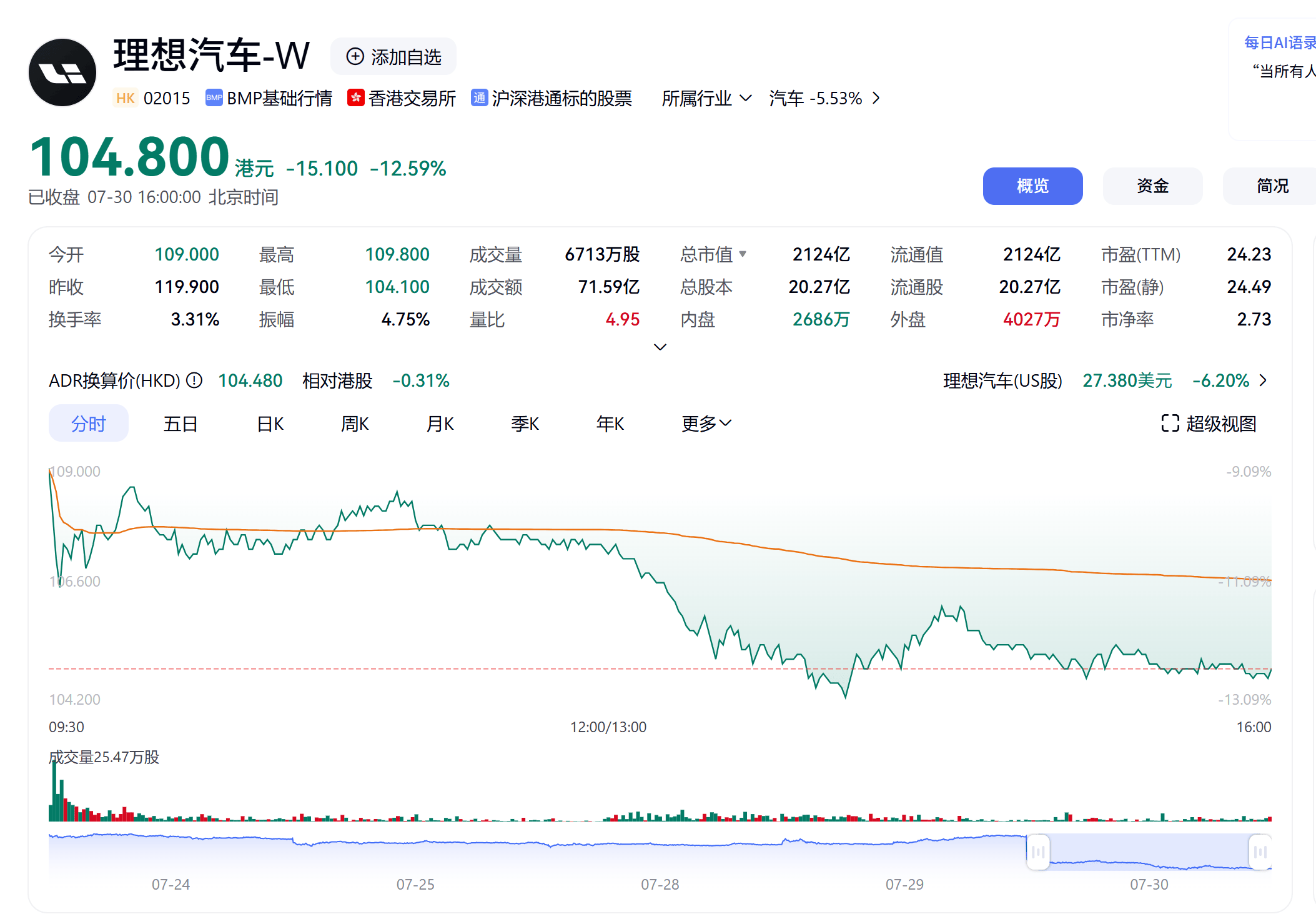
Task: Switch to the 资金 tab
Action: (1152, 186)
